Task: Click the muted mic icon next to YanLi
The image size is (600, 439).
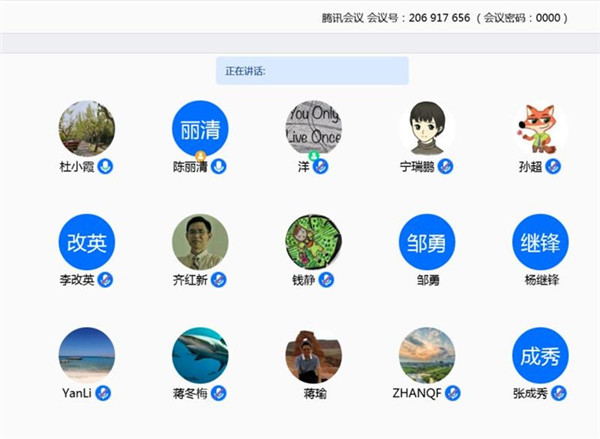Action: (103, 393)
